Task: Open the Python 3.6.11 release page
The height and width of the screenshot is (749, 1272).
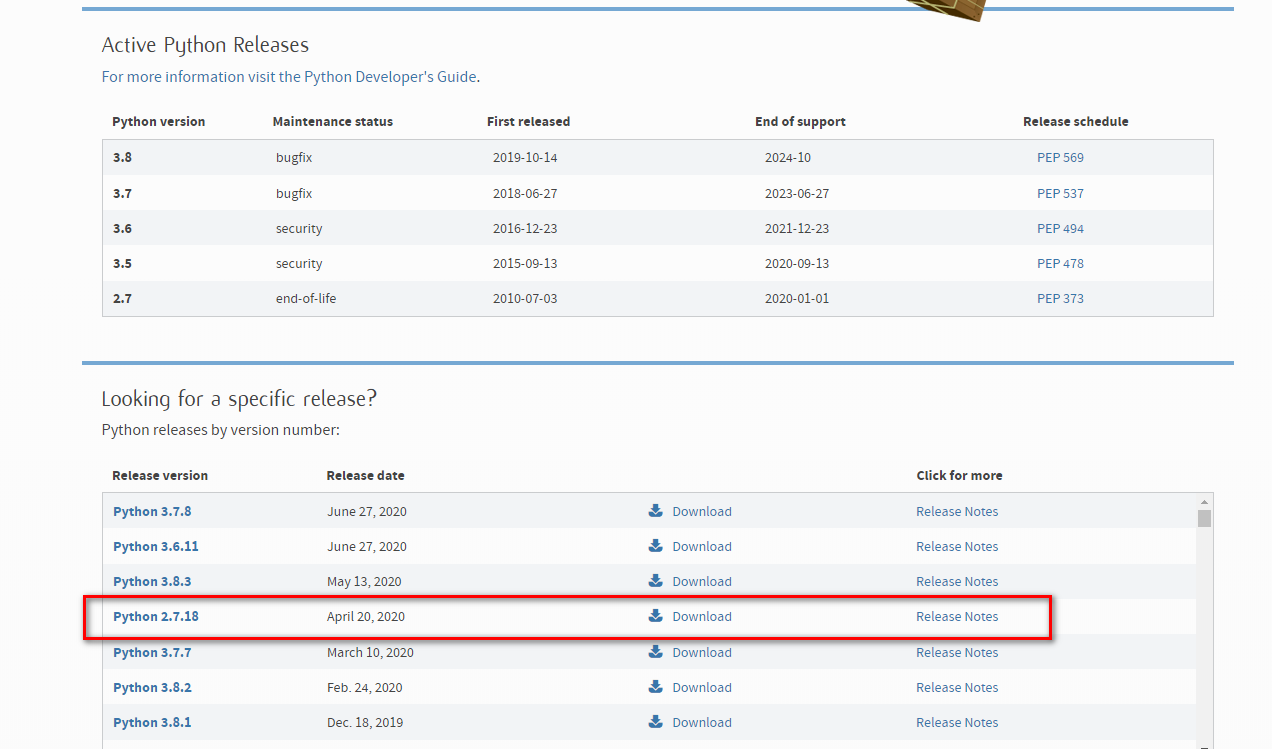Action: 156,546
